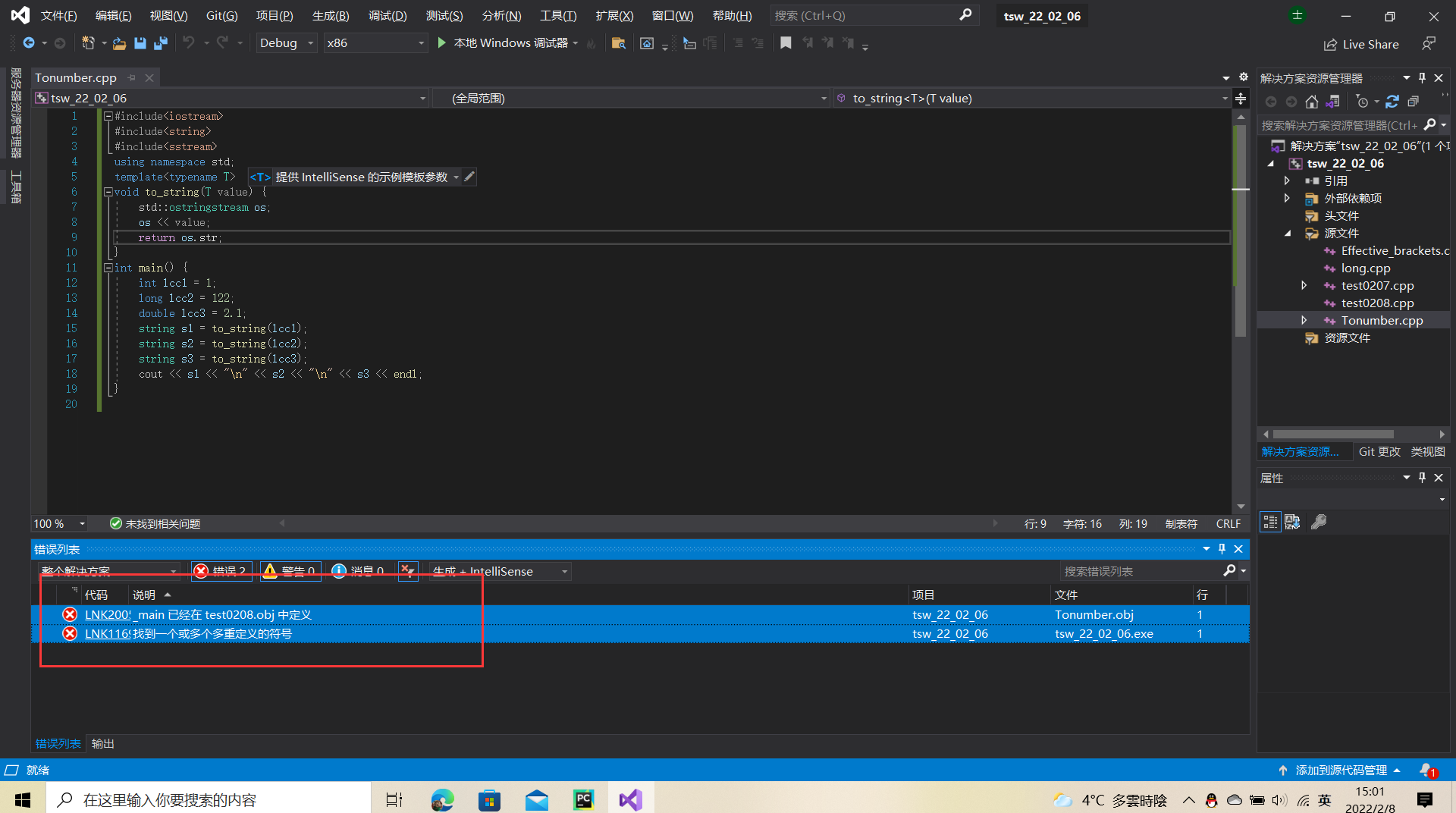
Task: Split the editor window with the divider icon
Action: tap(1241, 99)
